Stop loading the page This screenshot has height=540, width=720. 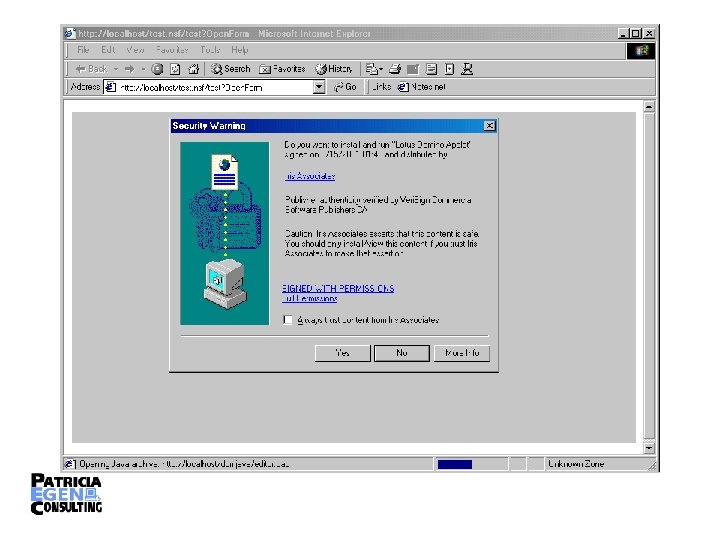(x=158, y=69)
